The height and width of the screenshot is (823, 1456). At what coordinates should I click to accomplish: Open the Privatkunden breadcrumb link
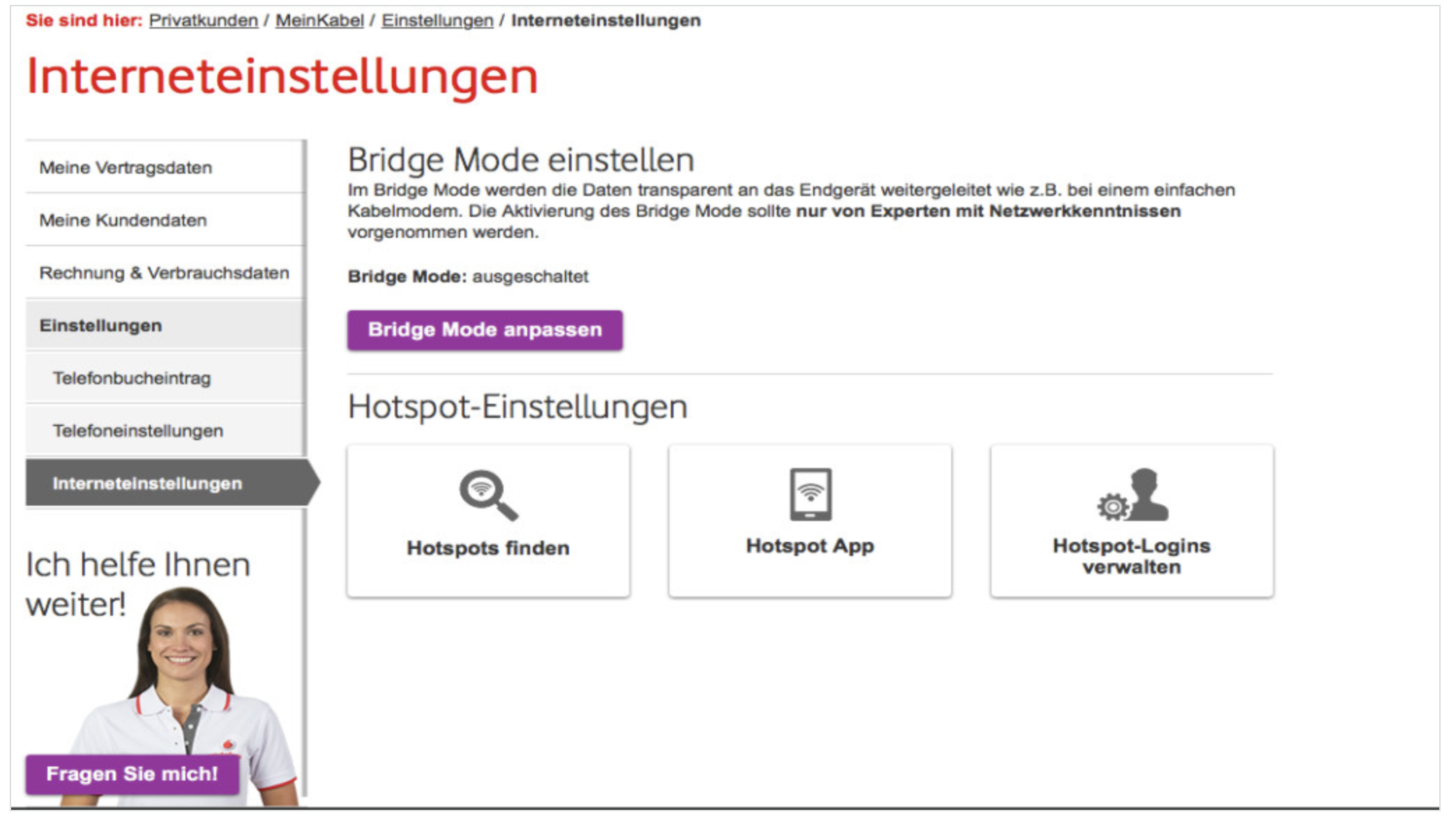coord(203,21)
